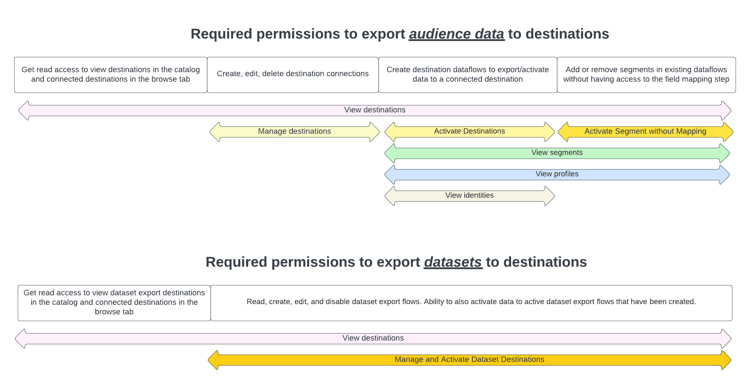
Task: Click the blue 'View profiles' arrow
Action: 557,175
